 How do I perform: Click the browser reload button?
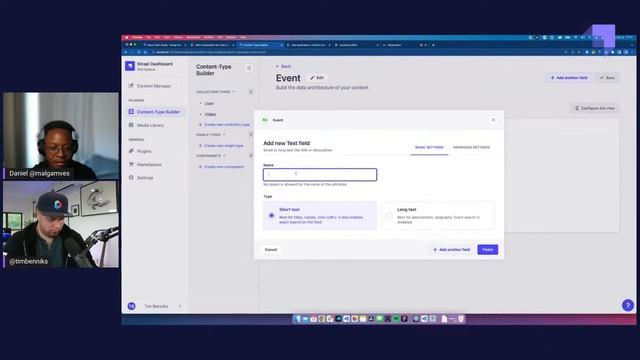pyautogui.click(x=139, y=52)
